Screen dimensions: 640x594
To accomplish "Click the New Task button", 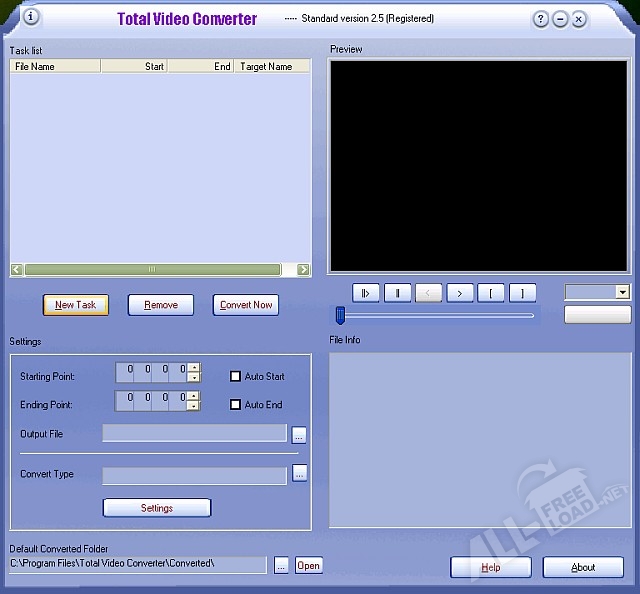I will (76, 305).
